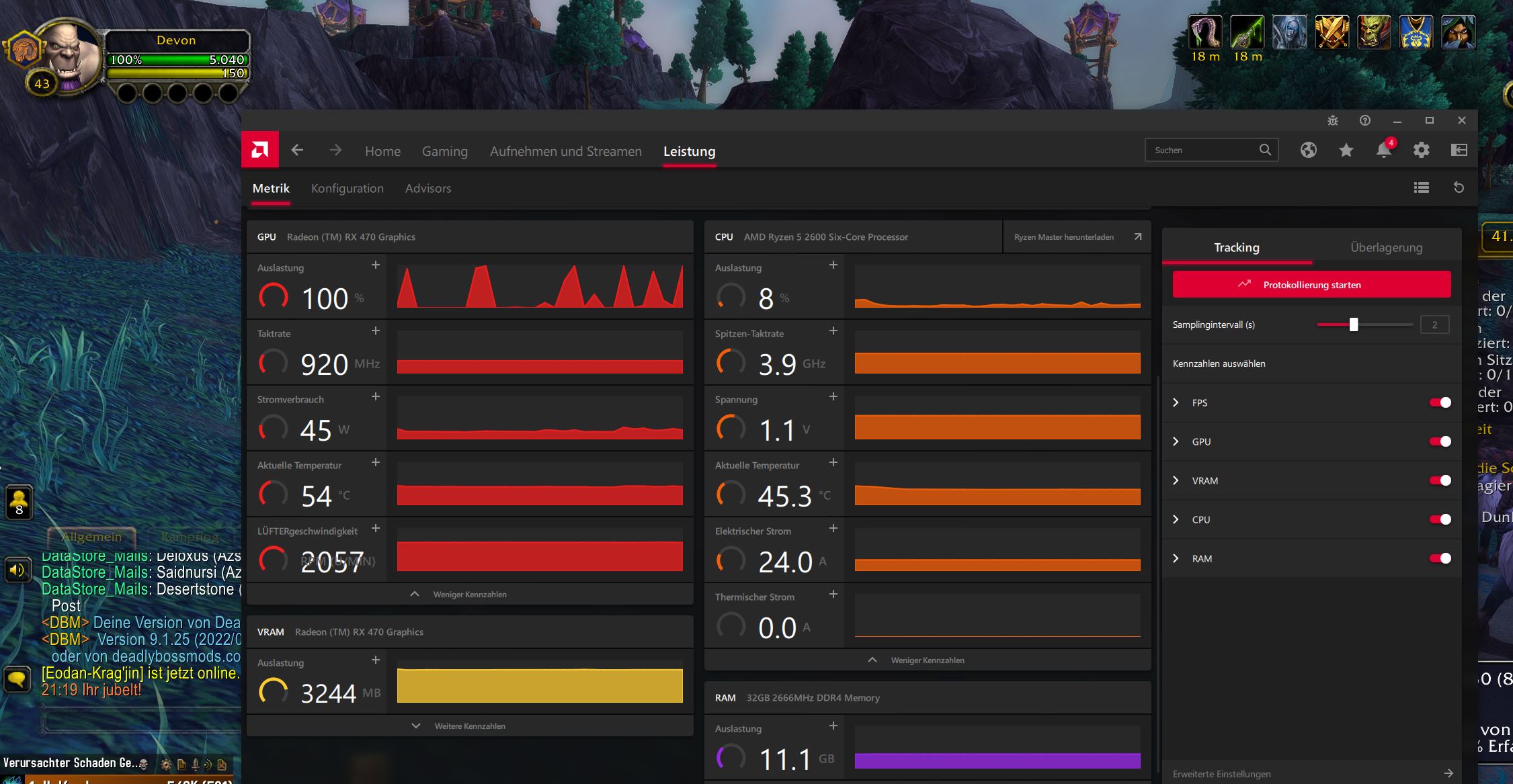Click the Samplingintervall slider handle
This screenshot has height=784, width=1513.
coord(1353,324)
